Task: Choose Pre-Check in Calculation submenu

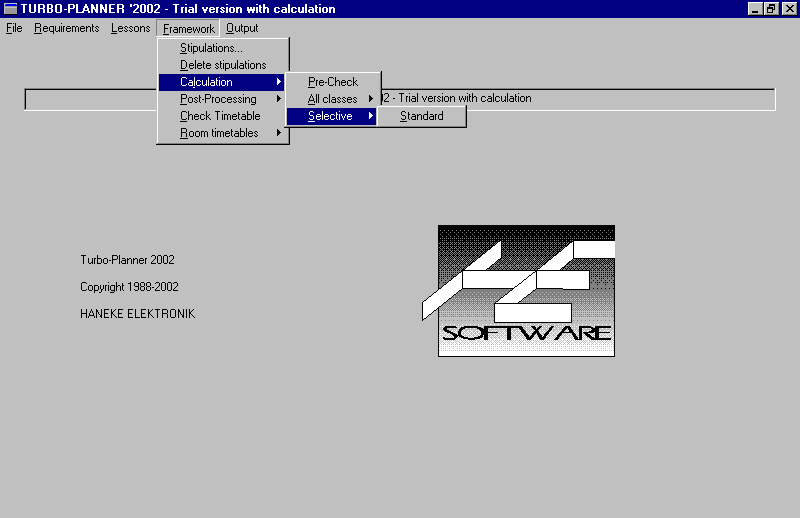Action: [333, 82]
